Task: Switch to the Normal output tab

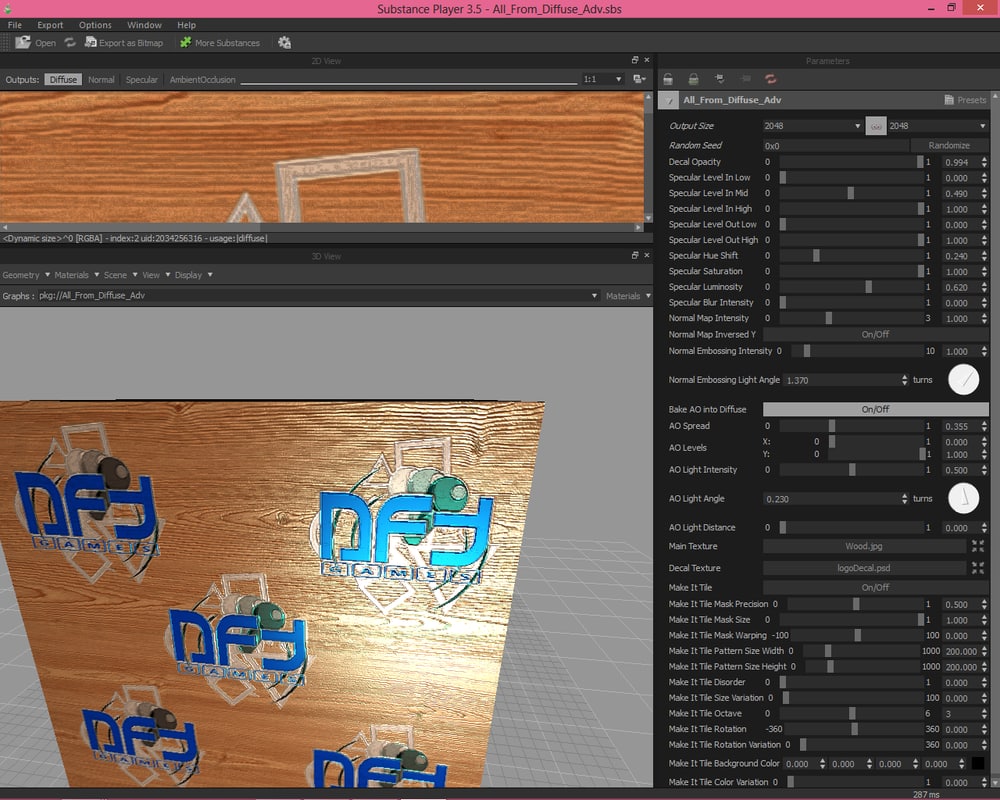Action: point(100,79)
